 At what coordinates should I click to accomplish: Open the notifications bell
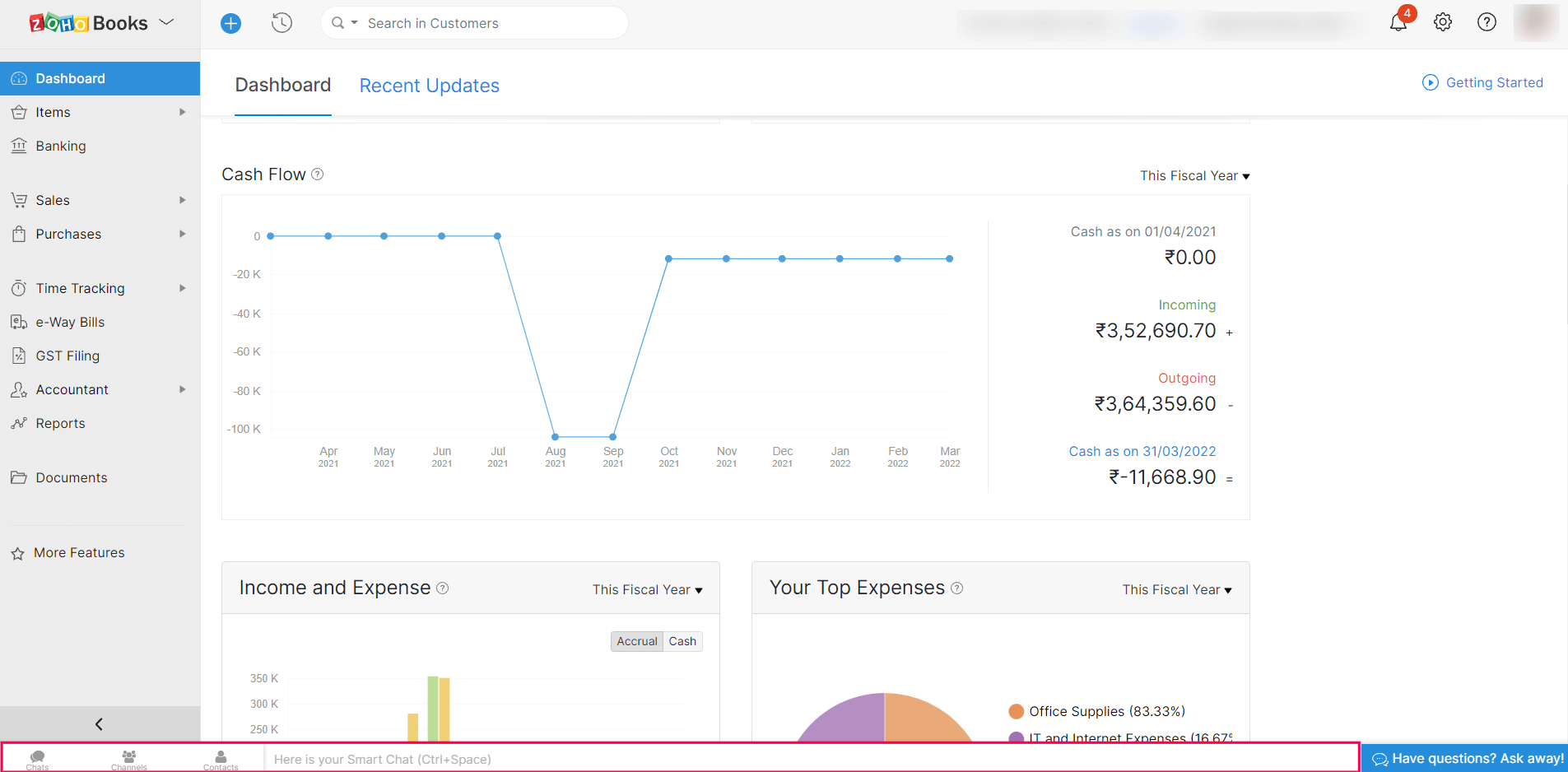tap(1398, 22)
